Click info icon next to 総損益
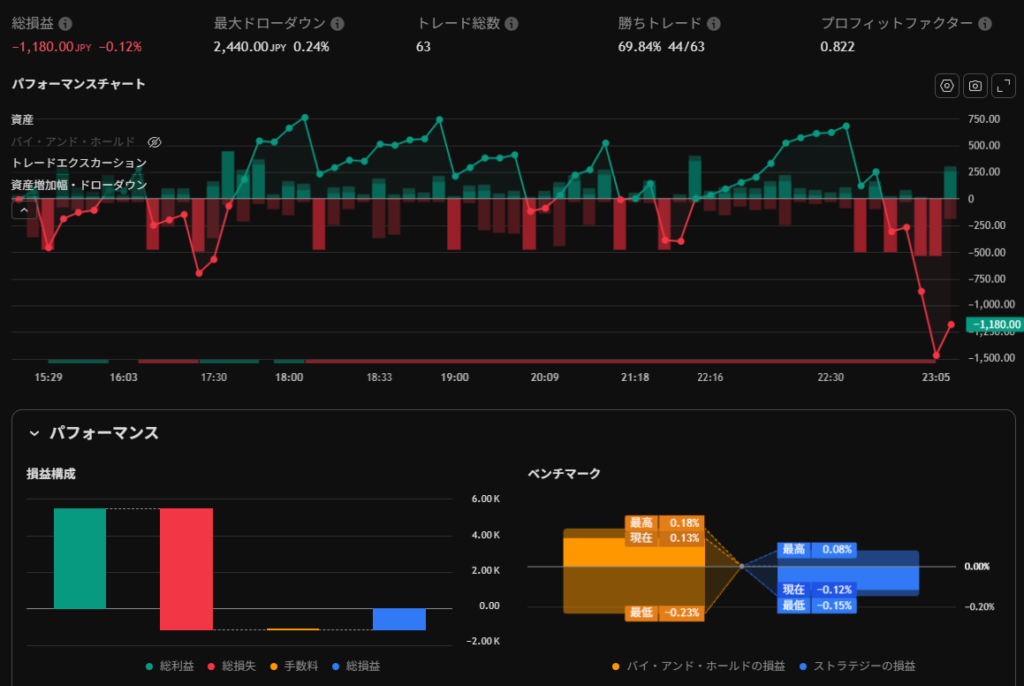 [x=65, y=23]
